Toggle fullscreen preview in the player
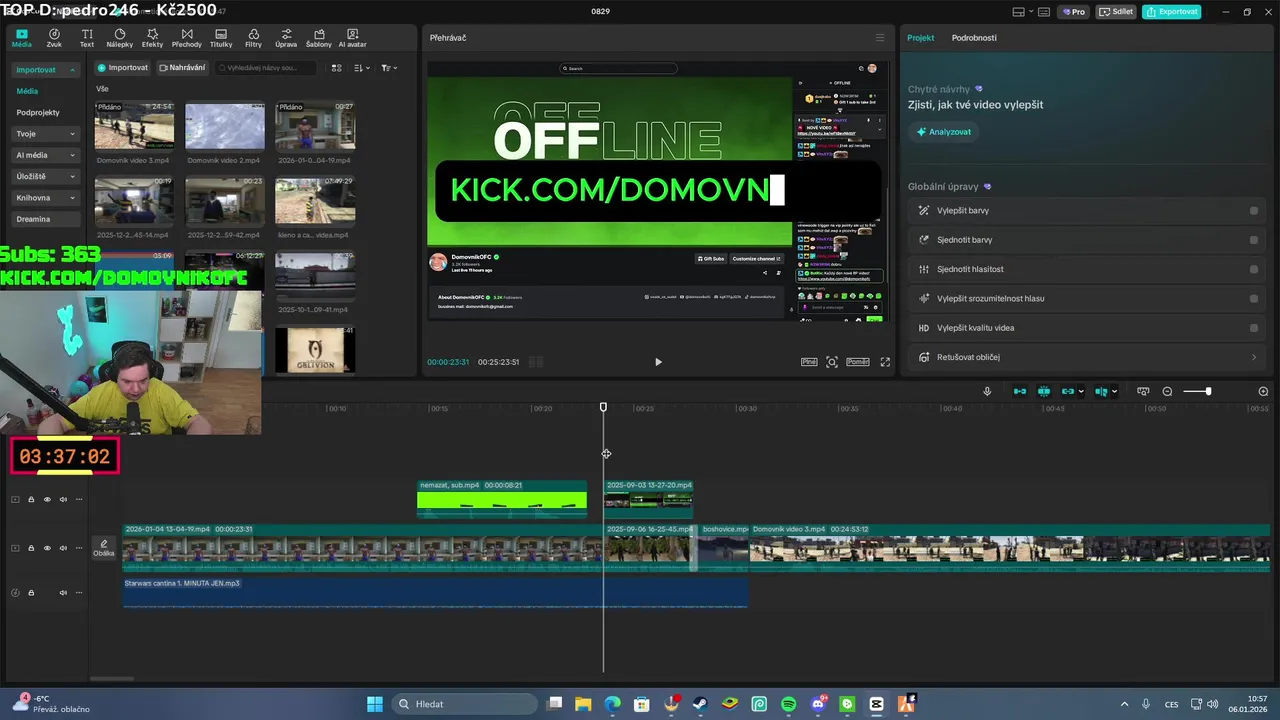The width and height of the screenshot is (1280, 720). click(x=885, y=362)
